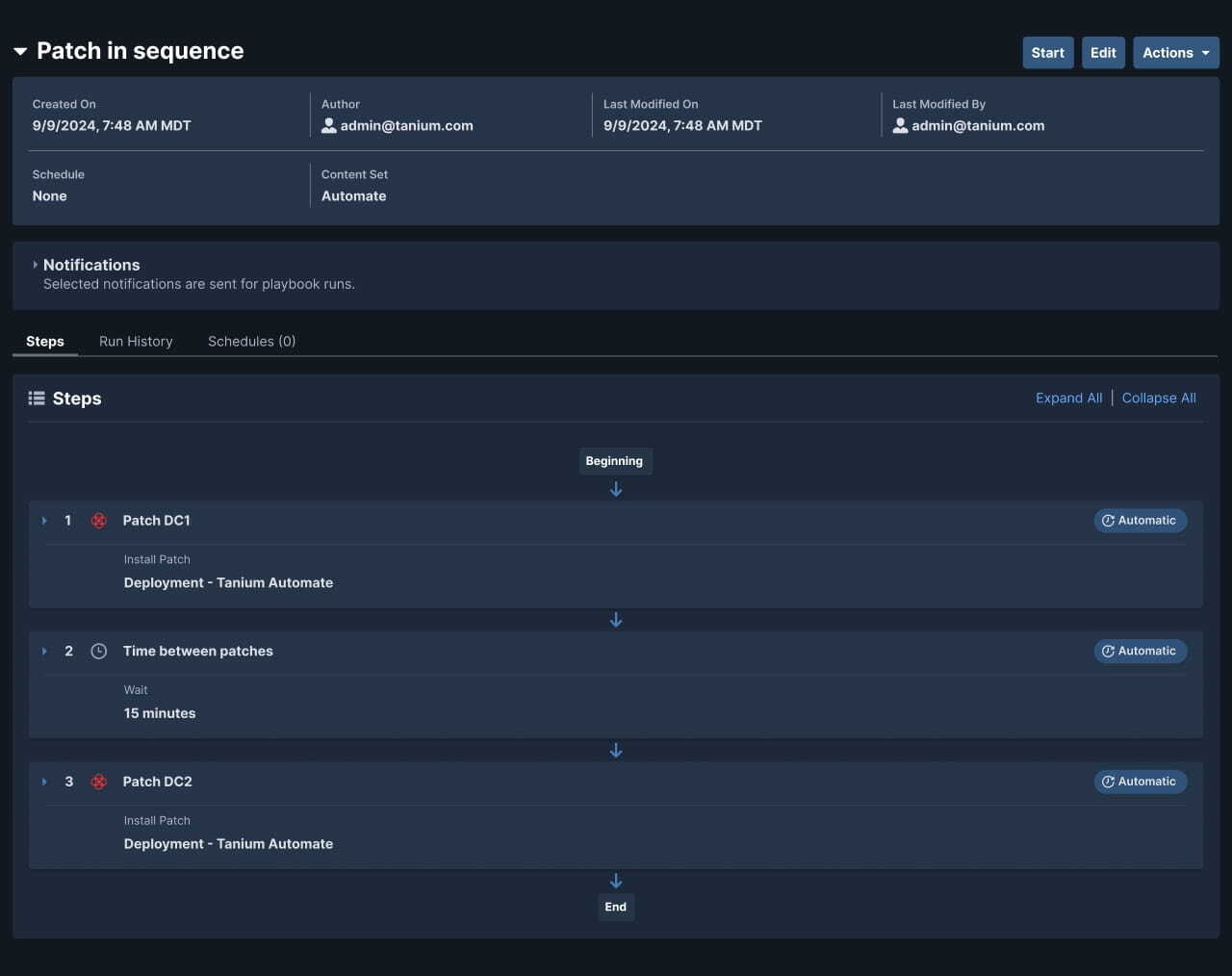Click the Beginning node
Screen dimensions: 1232x976
tap(615, 461)
